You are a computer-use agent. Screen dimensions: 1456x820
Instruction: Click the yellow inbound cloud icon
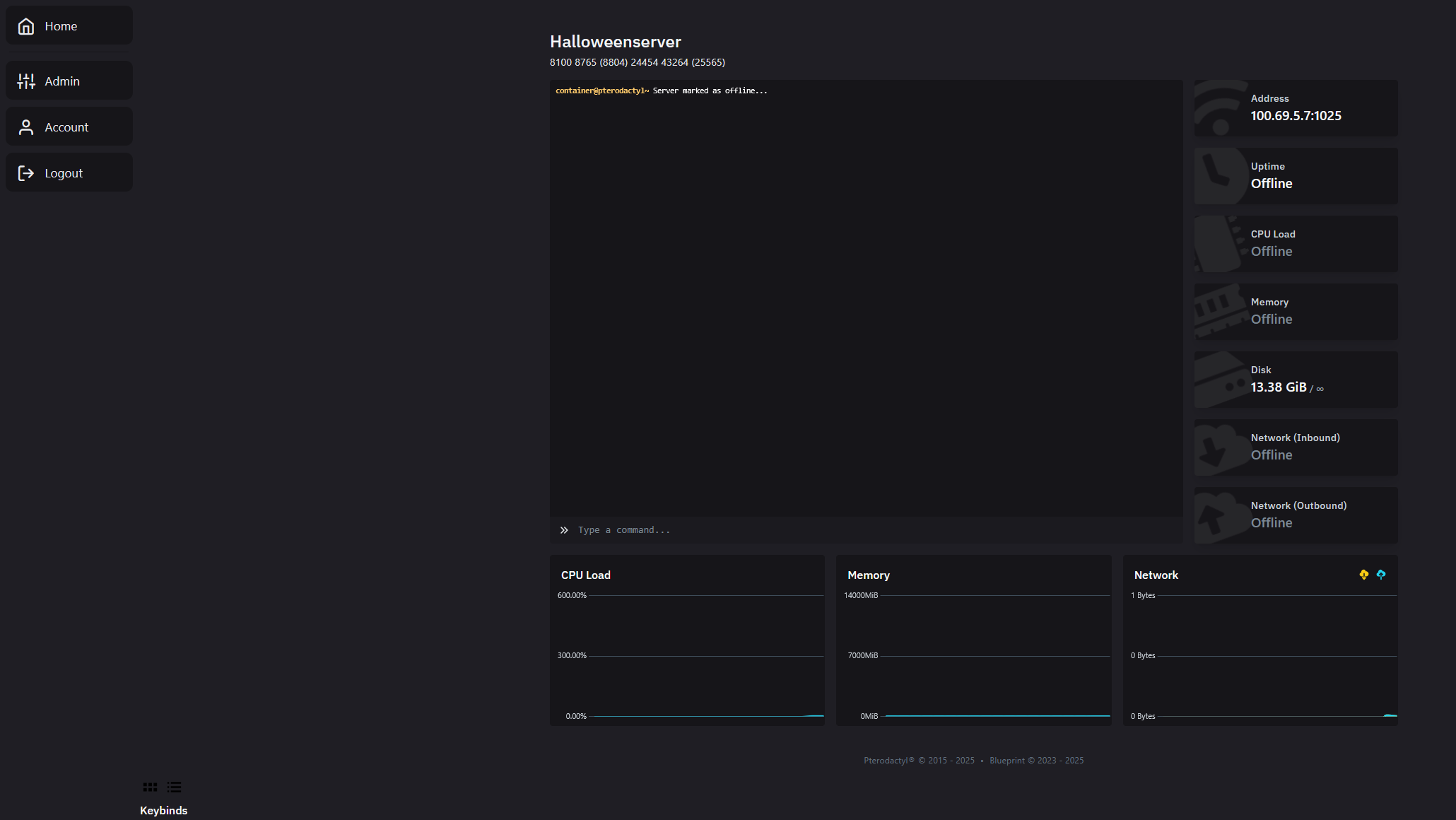[x=1363, y=575]
